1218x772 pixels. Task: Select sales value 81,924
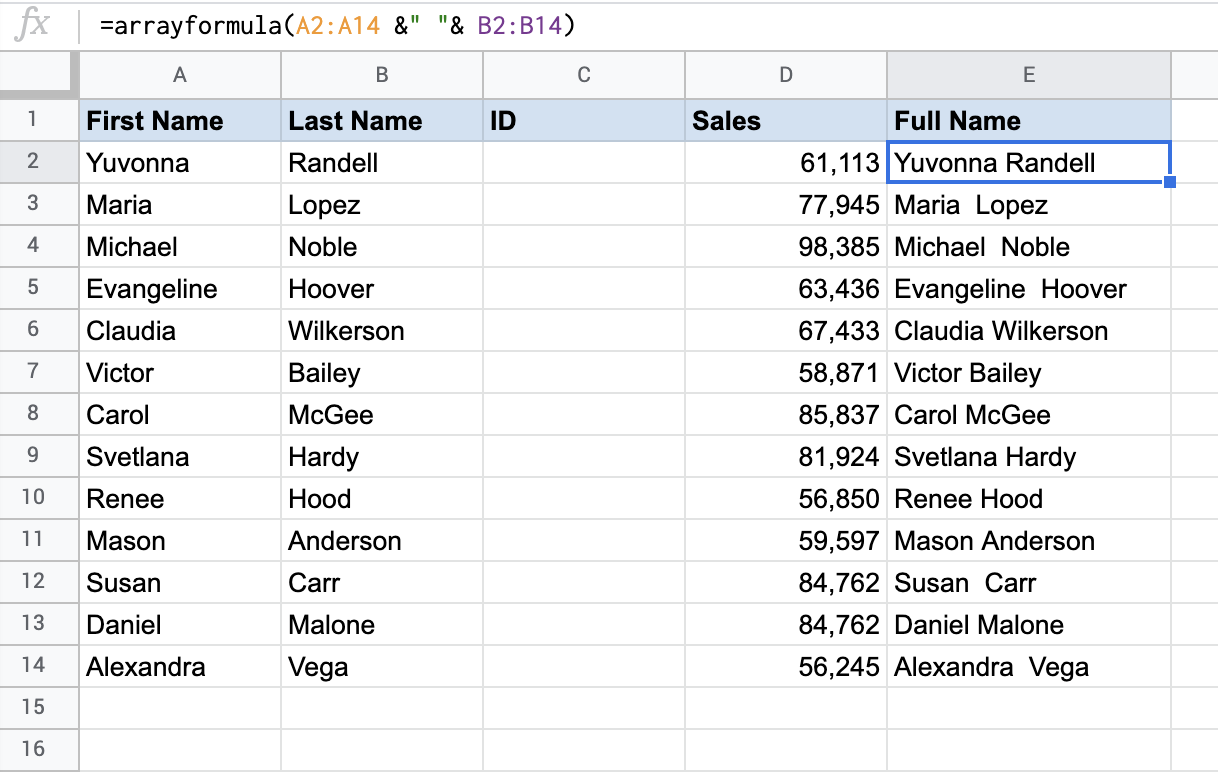pos(786,457)
